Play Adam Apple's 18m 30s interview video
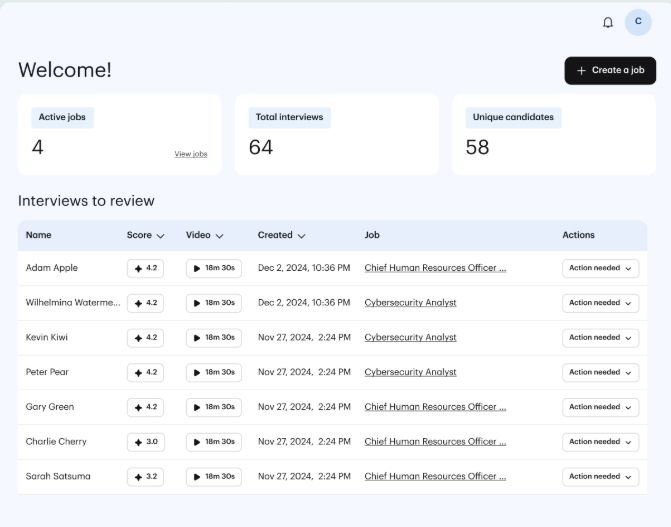This screenshot has height=527, width=671. [213, 268]
